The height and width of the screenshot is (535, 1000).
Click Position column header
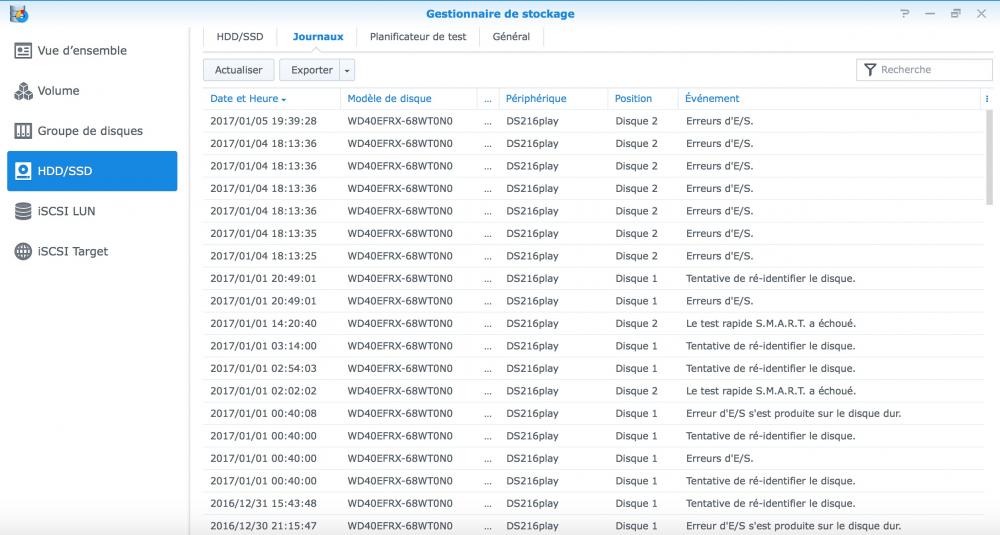(x=643, y=99)
